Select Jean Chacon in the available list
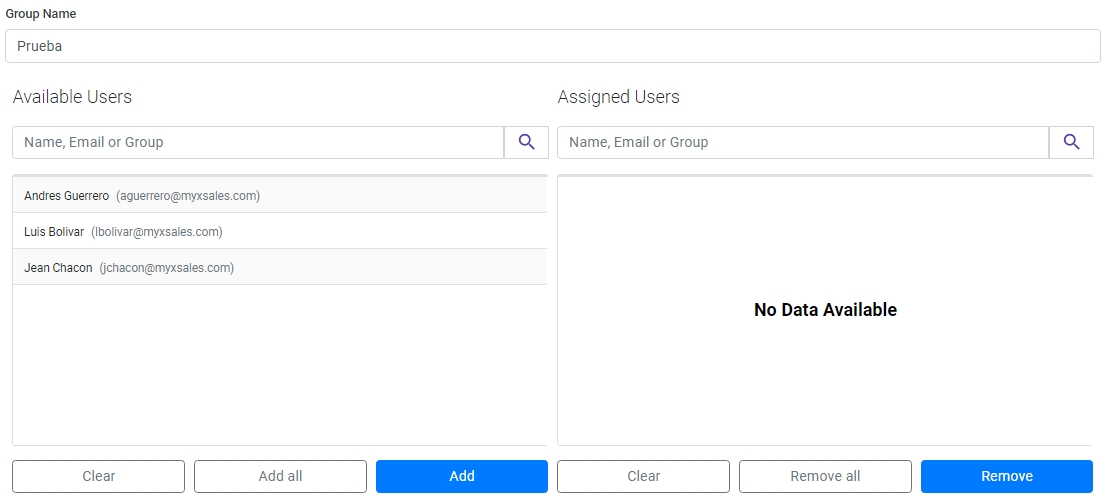1106x496 pixels. pyautogui.click(x=279, y=267)
